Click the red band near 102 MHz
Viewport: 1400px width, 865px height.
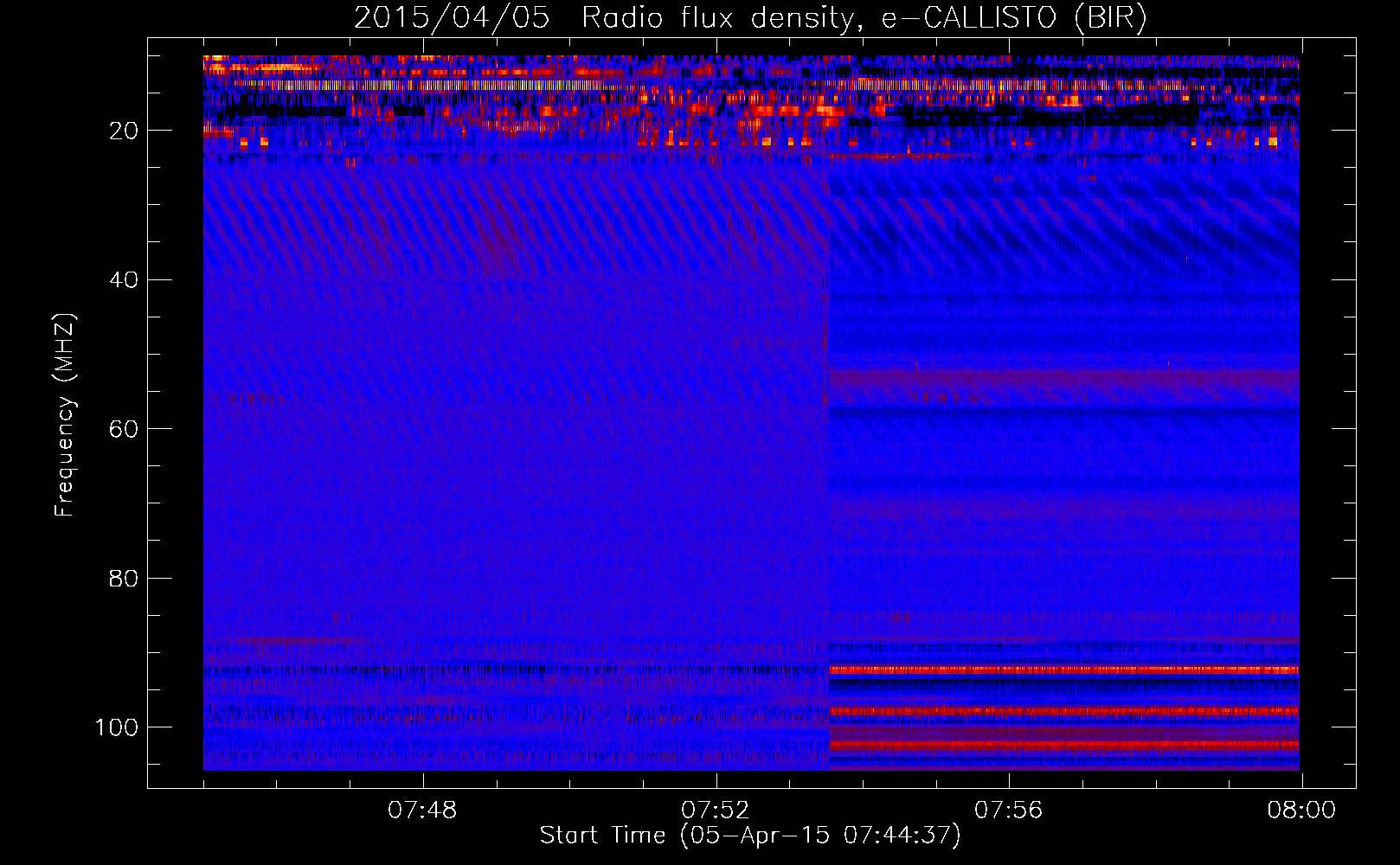click(x=1064, y=744)
